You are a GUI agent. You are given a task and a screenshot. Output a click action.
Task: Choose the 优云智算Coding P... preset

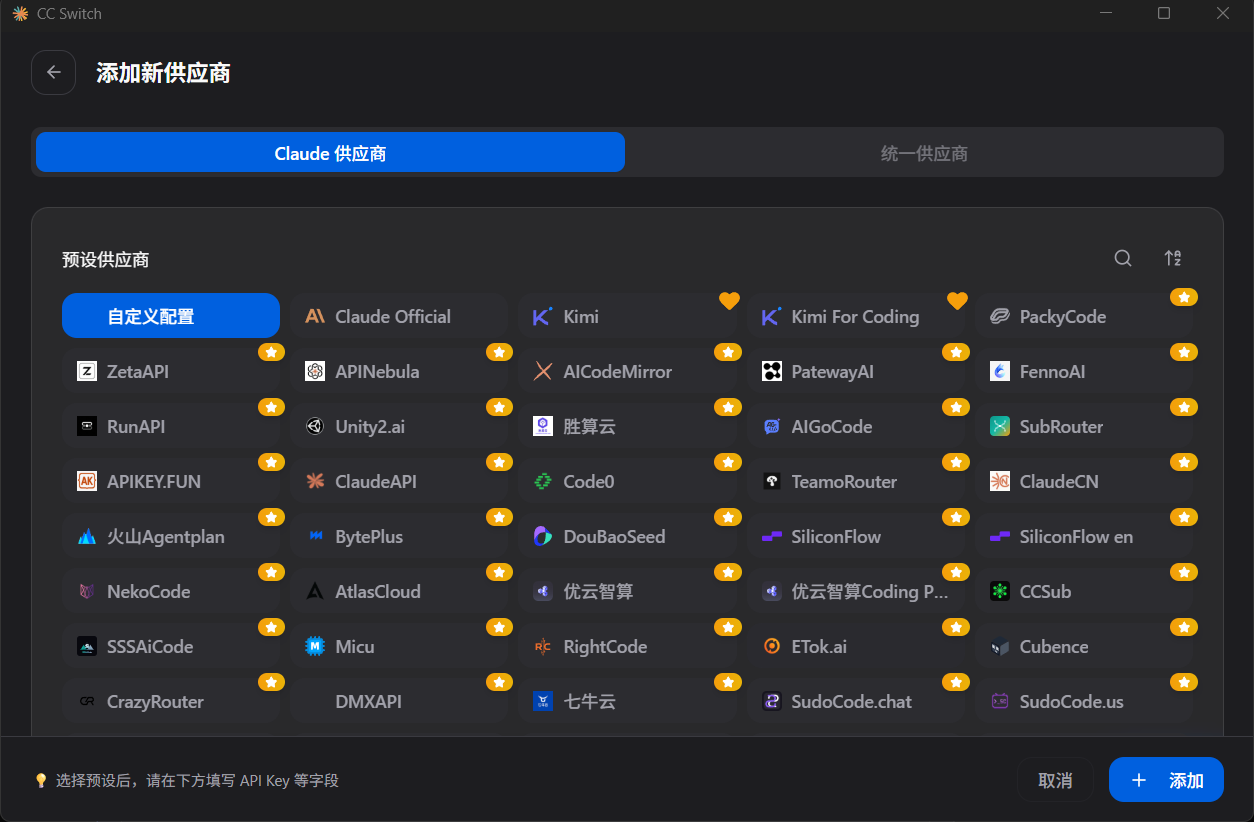(855, 591)
